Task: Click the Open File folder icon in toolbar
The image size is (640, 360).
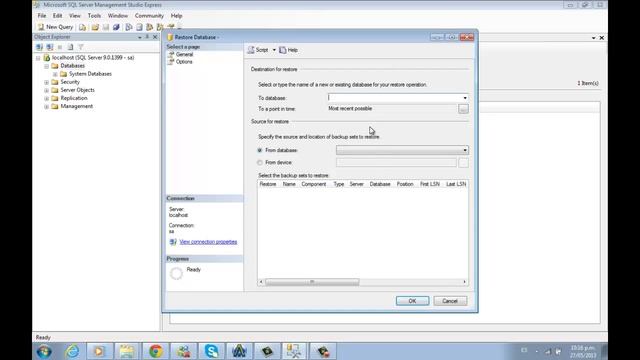Action: click(95, 27)
